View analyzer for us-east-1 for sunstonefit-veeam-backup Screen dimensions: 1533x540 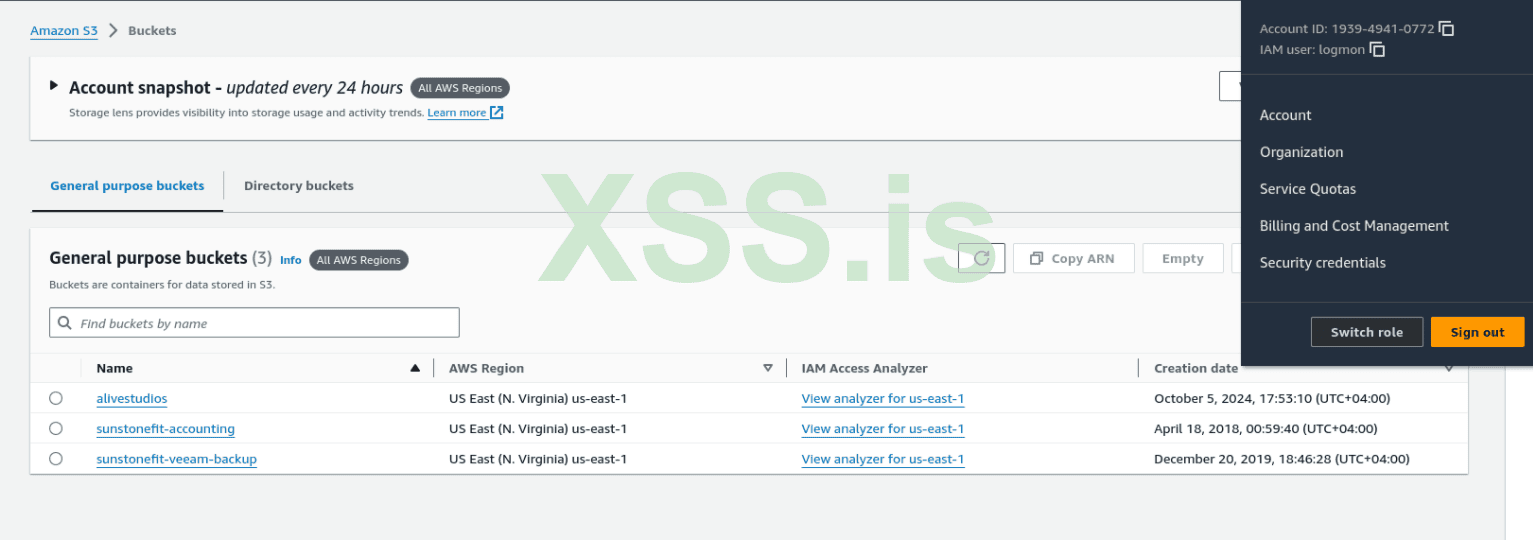point(883,459)
